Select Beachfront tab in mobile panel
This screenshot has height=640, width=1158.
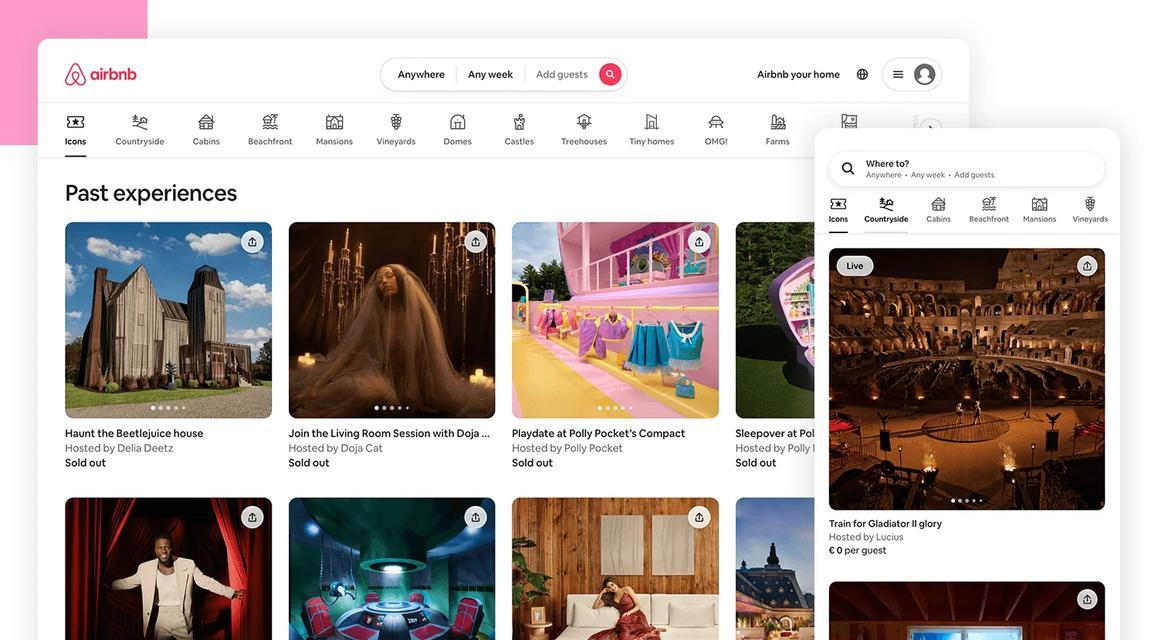coord(989,210)
